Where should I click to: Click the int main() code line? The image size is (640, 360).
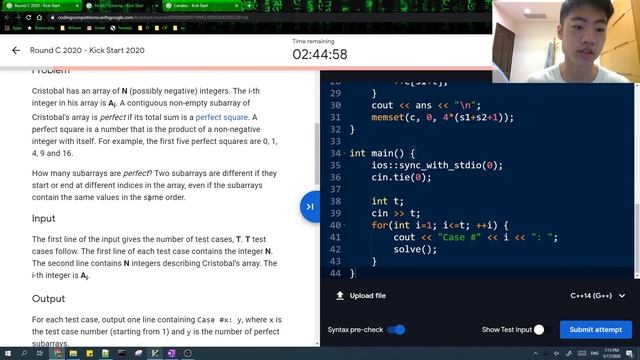[x=382, y=153]
